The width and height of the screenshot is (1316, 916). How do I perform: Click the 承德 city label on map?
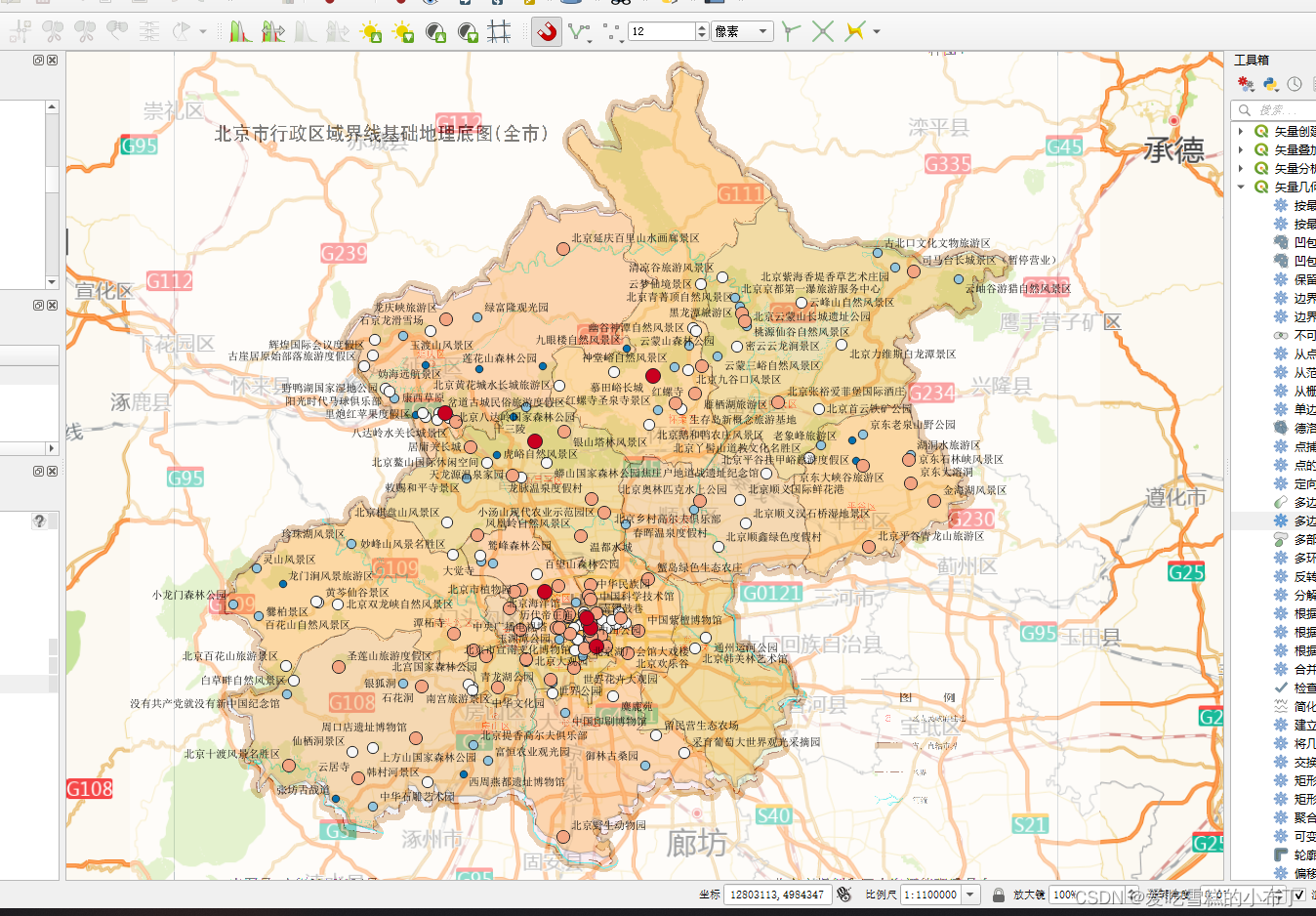click(1174, 151)
